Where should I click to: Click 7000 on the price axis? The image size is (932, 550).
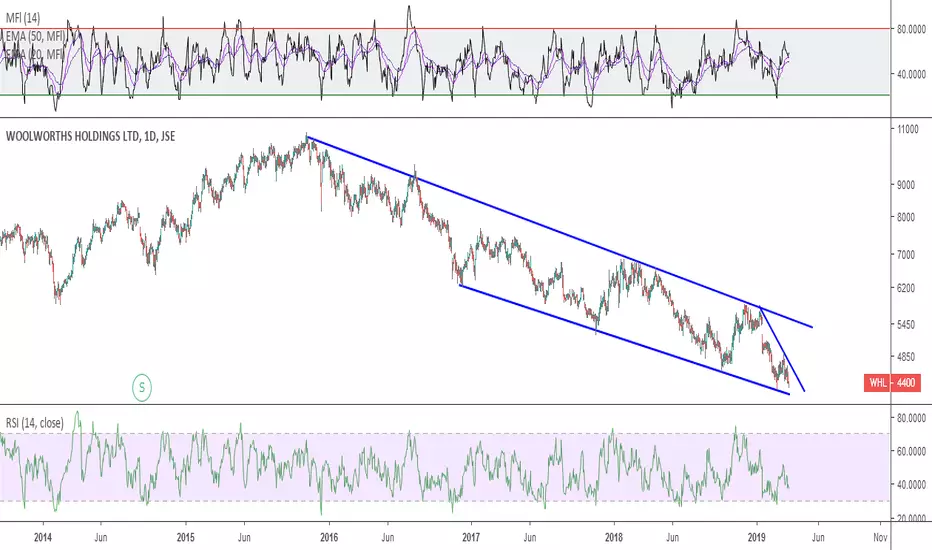tap(906, 254)
